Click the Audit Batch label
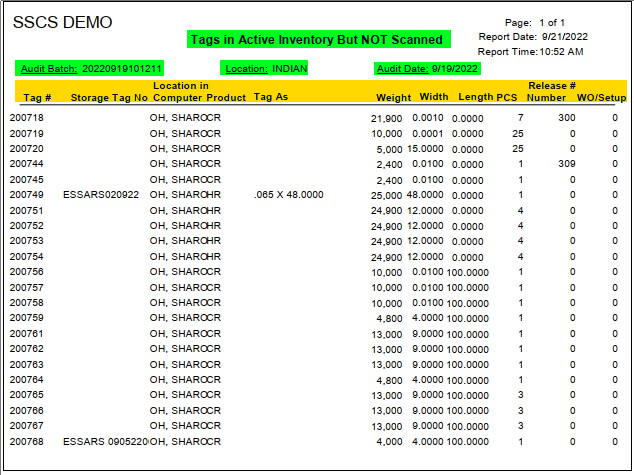 click(49, 69)
